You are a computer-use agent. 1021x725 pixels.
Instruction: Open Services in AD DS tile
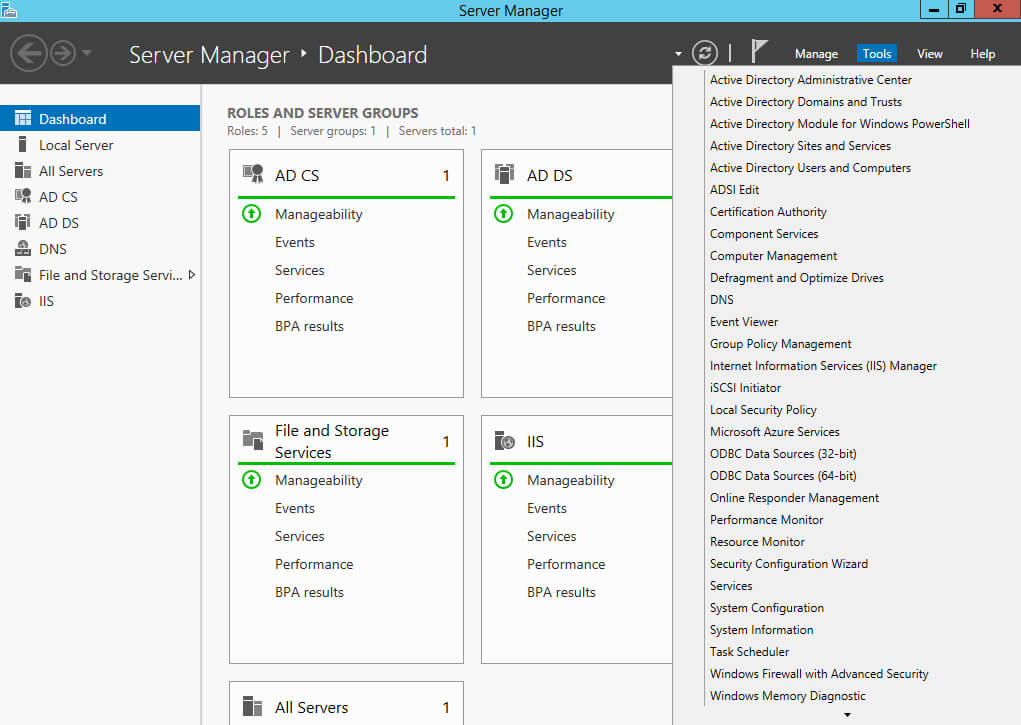pos(552,270)
